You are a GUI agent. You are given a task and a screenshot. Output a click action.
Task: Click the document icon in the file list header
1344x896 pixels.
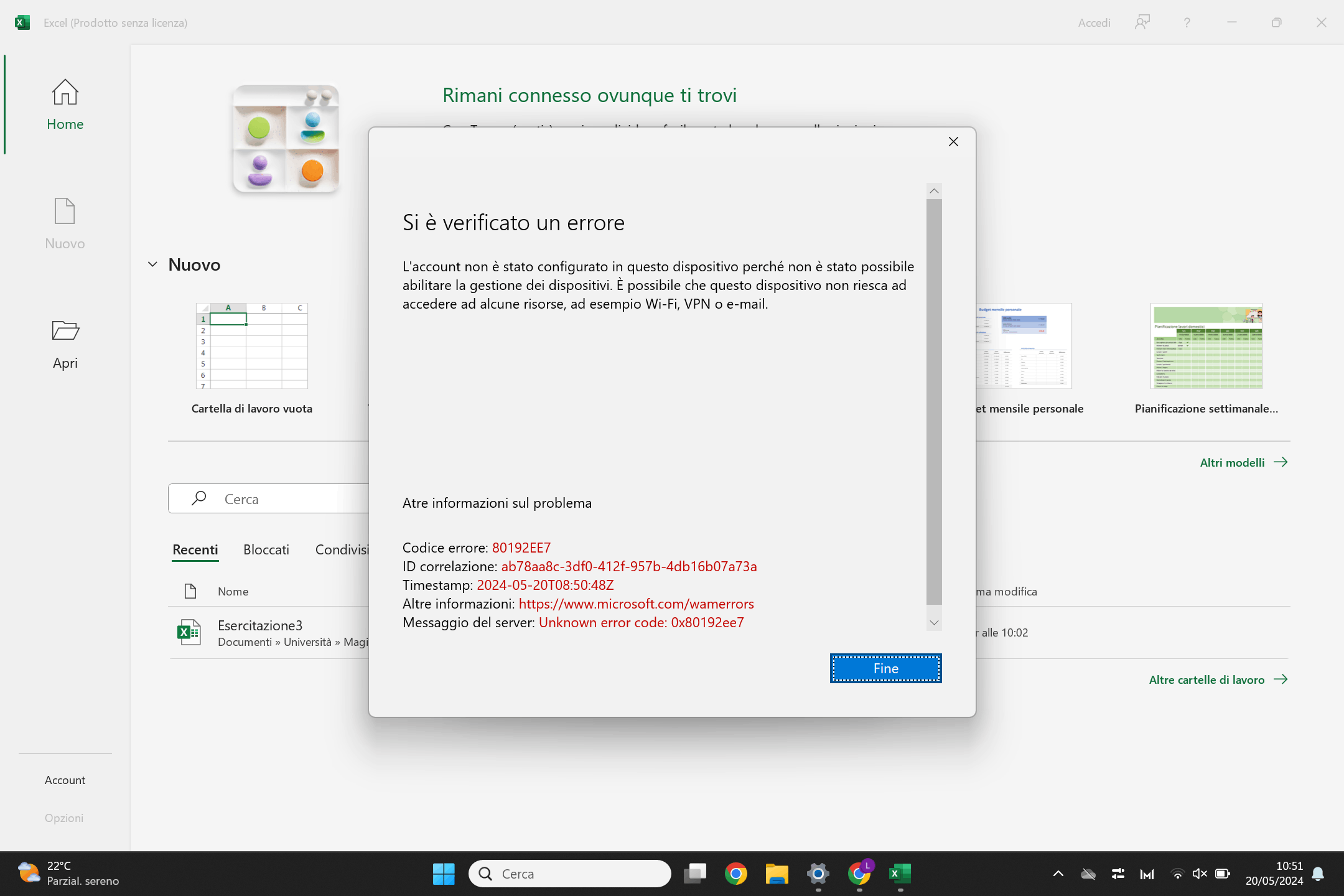point(190,591)
